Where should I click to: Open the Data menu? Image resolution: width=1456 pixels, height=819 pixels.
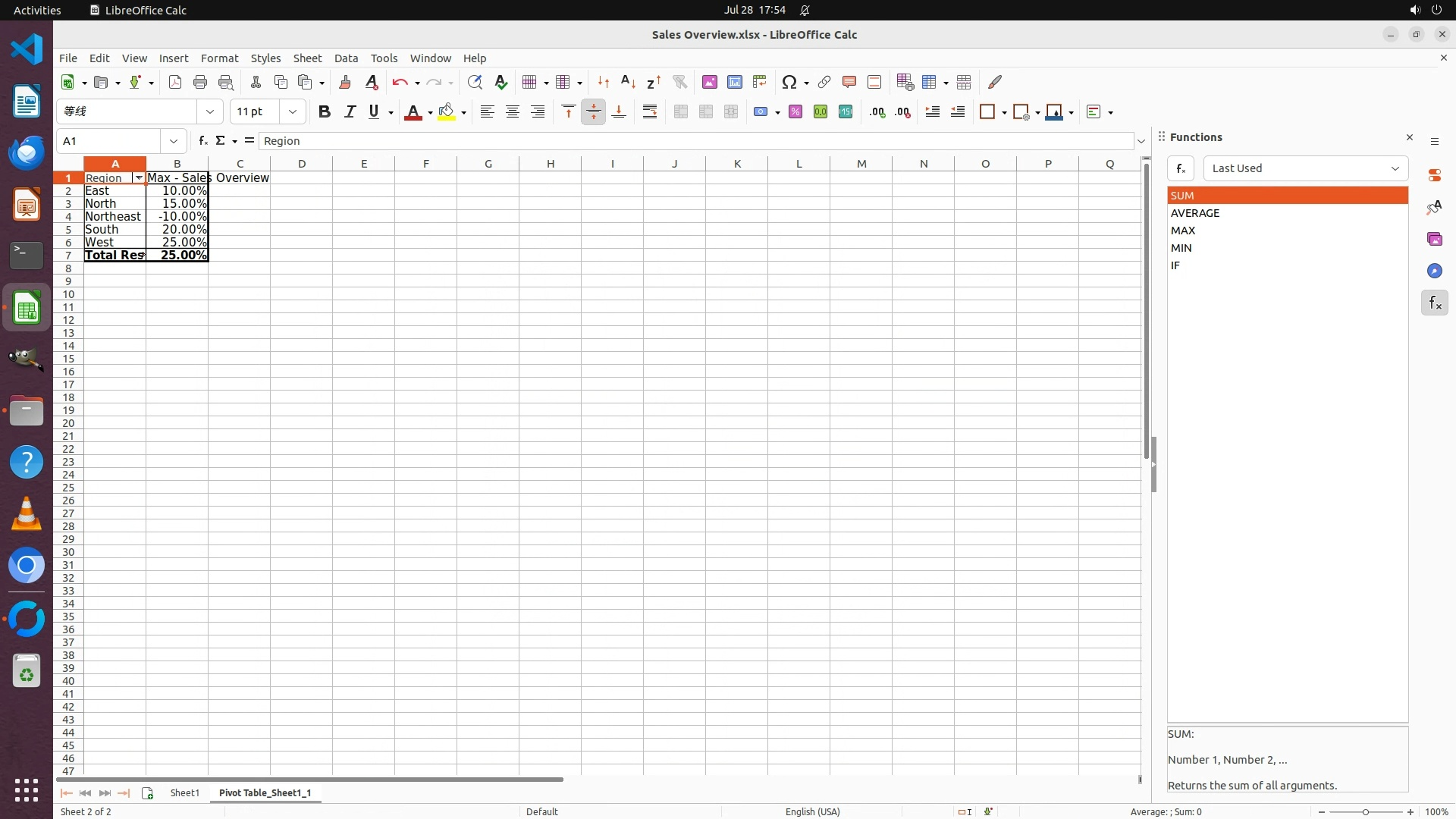(346, 58)
